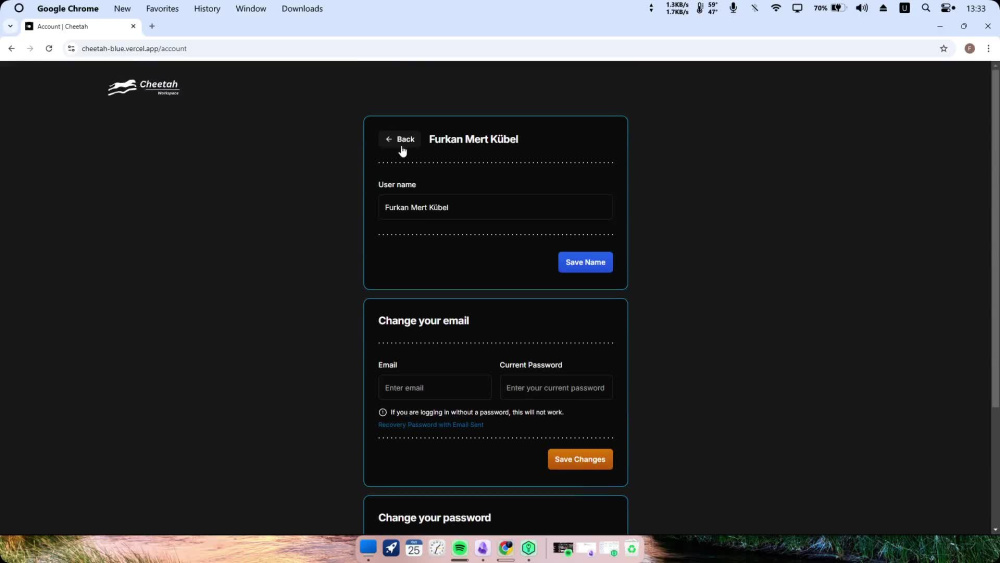Open the tab search dropdown arrow
This screenshot has height=563, width=1000.
click(x=10, y=26)
